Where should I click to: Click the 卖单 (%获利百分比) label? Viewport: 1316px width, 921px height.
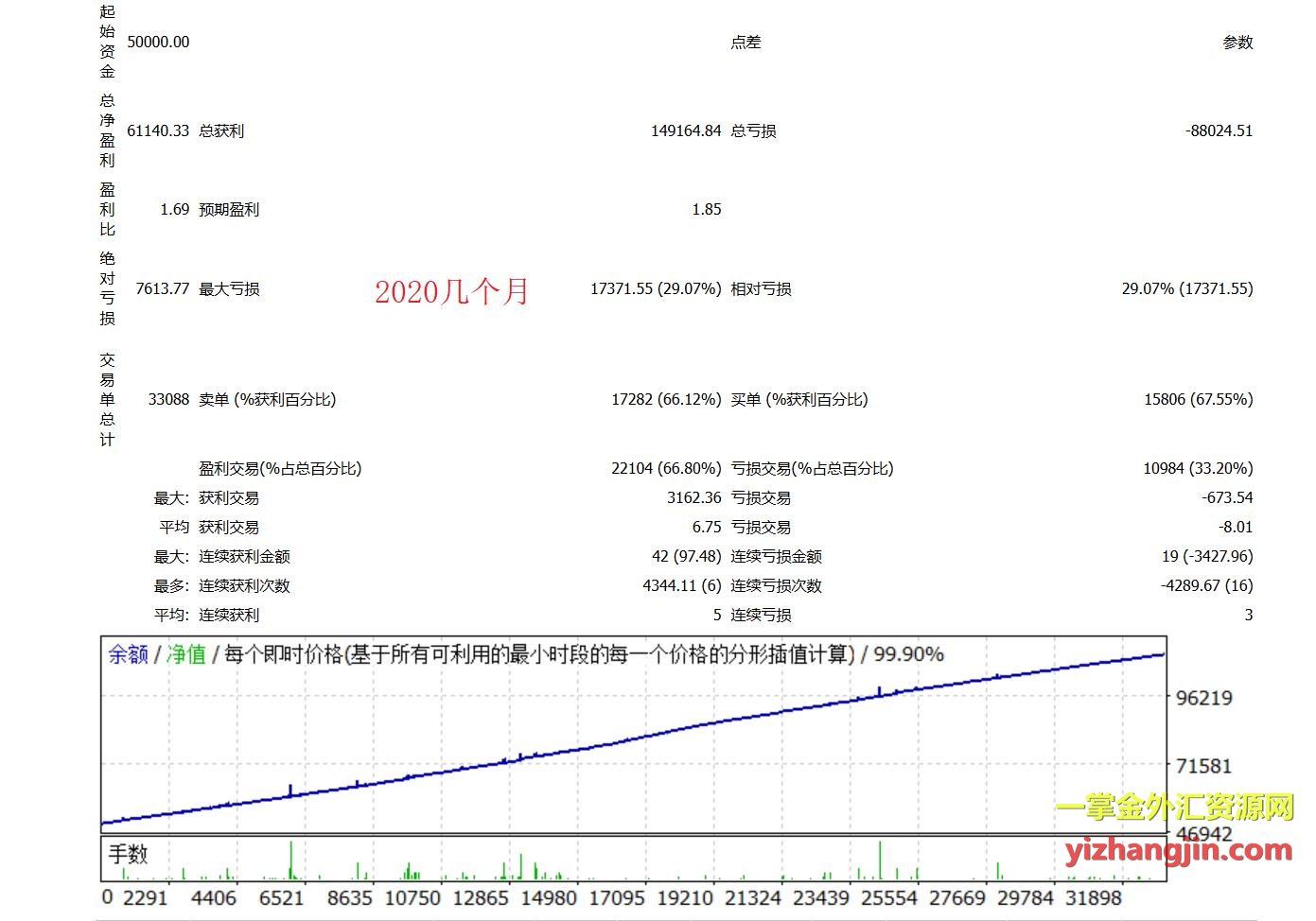click(268, 399)
